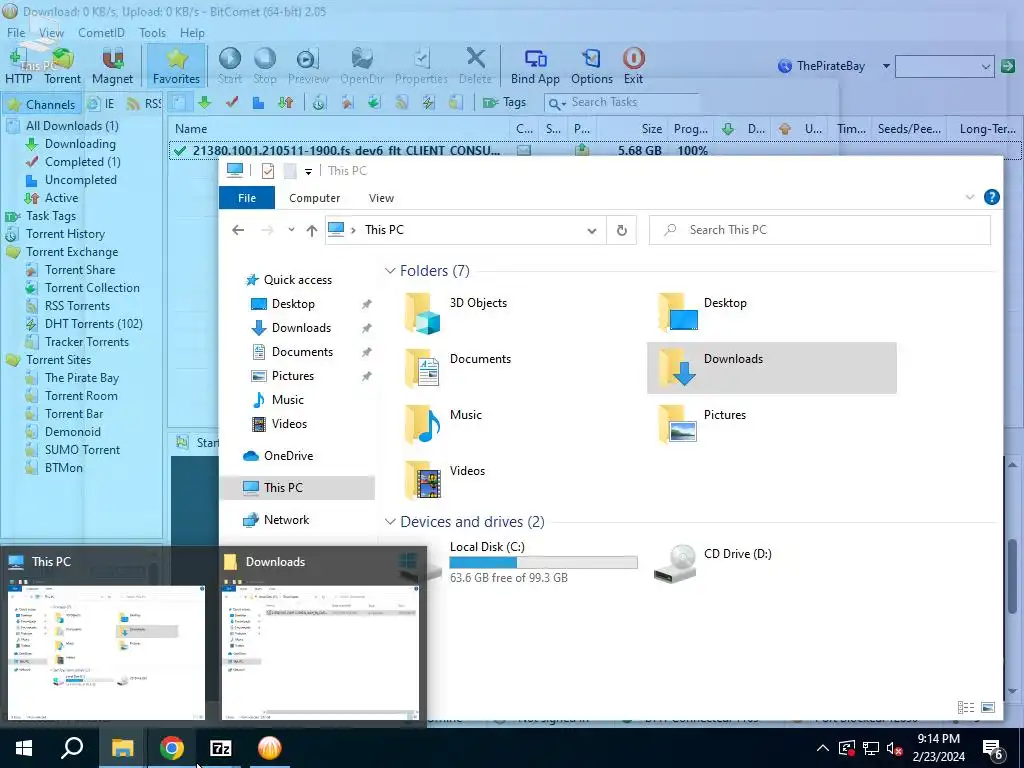Click the Bind App toolbar icon
Image resolution: width=1024 pixels, height=768 pixels.
(535, 66)
